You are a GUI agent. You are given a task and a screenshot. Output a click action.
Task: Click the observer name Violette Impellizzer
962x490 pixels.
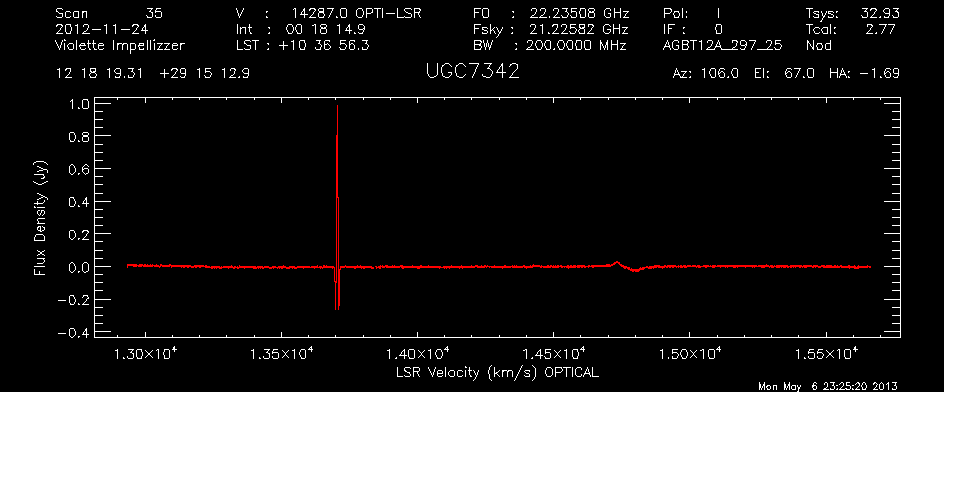pyautogui.click(x=120, y=45)
